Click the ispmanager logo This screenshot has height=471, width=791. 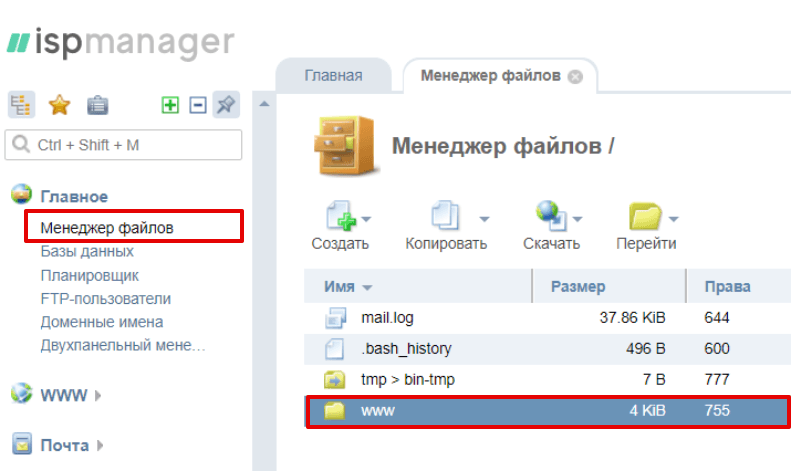[120, 43]
